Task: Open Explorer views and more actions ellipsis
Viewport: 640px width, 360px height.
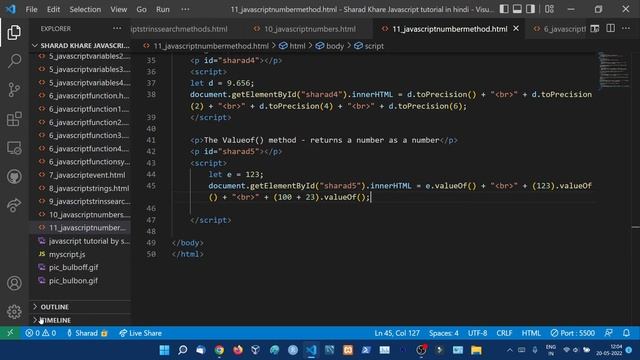Action: [x=117, y=28]
